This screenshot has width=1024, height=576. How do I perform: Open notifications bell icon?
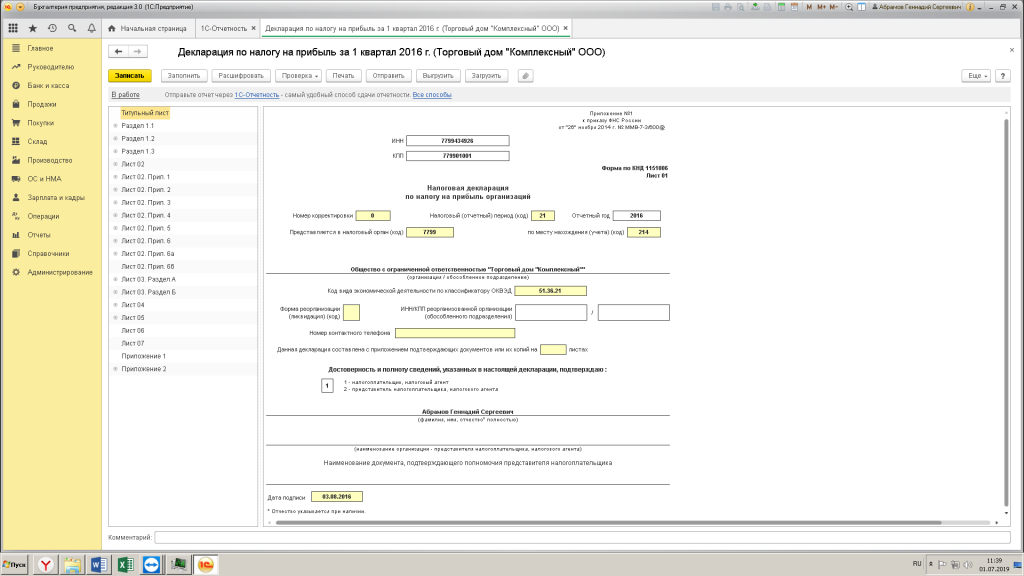pyautogui.click(x=92, y=28)
